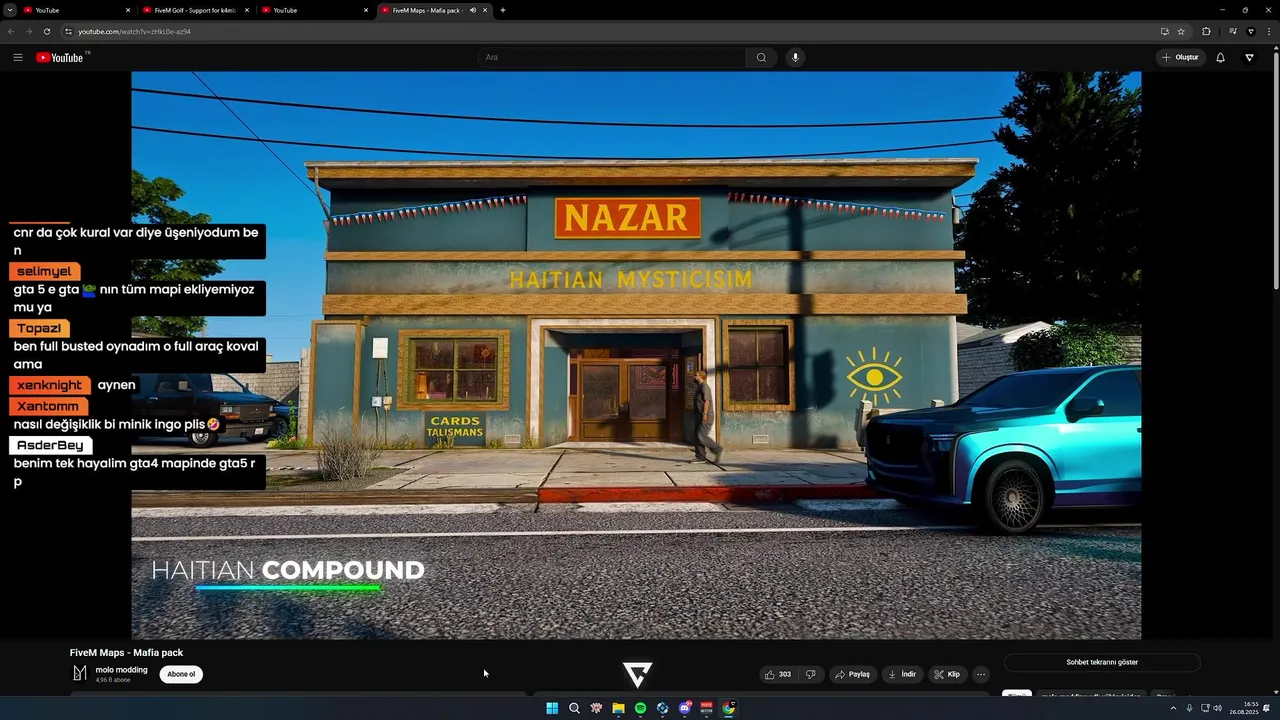Open Chrome from the taskbar

(729, 708)
